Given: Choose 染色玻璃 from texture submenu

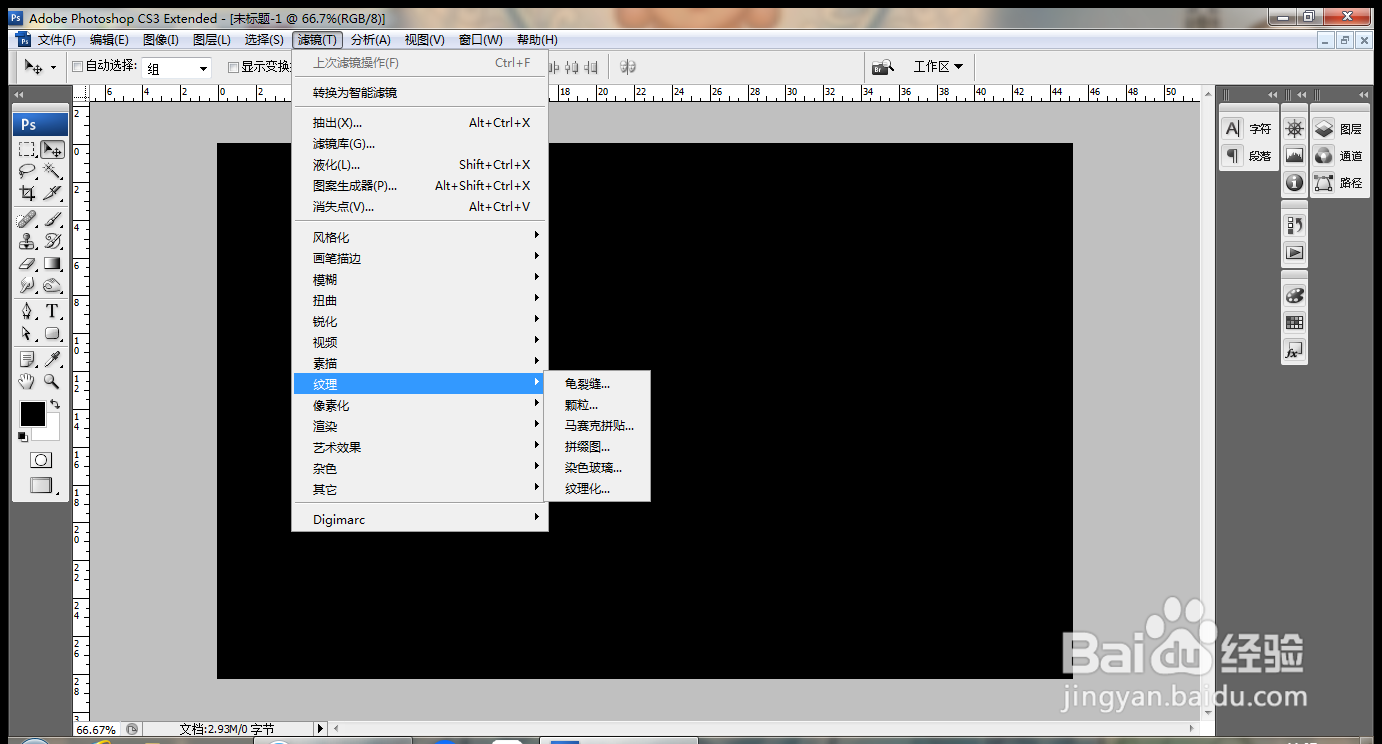Looking at the screenshot, I should (x=597, y=467).
